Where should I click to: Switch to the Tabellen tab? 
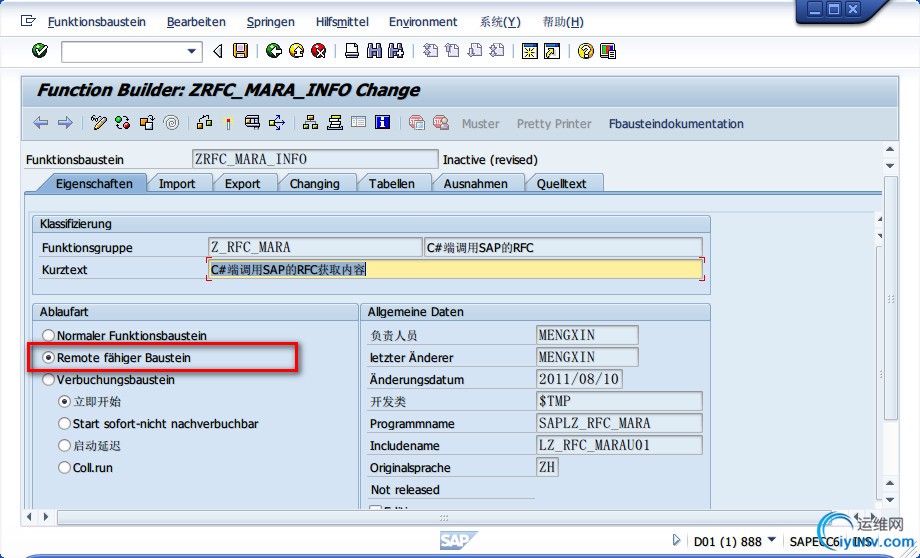[391, 184]
